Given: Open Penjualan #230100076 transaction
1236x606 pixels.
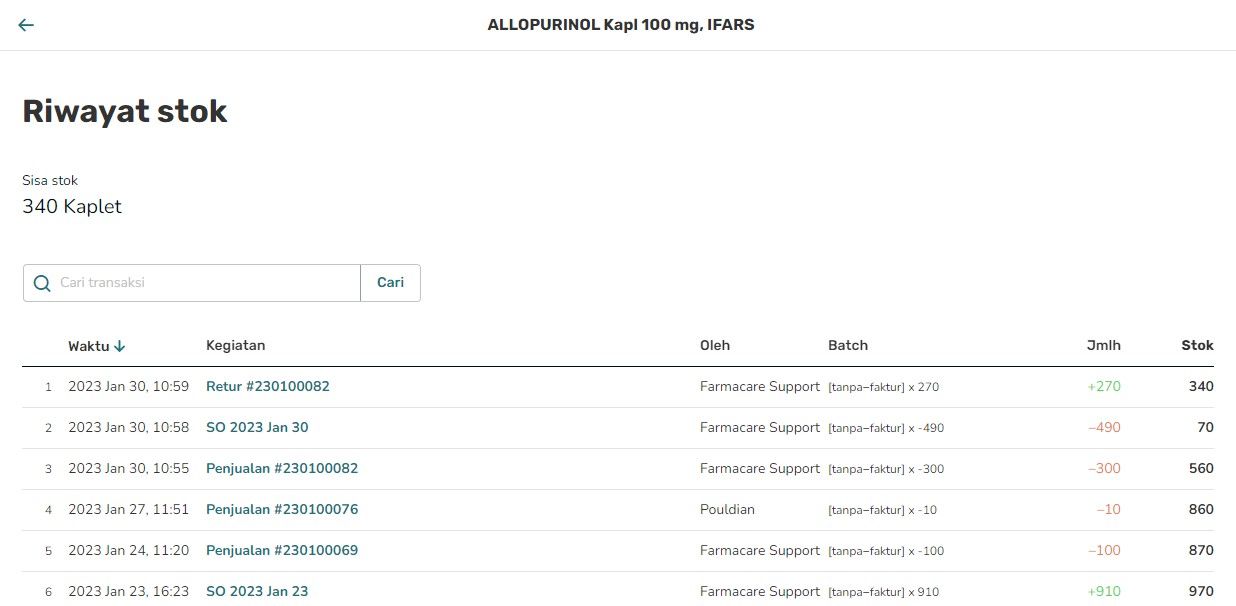Looking at the screenshot, I should pos(282,509).
